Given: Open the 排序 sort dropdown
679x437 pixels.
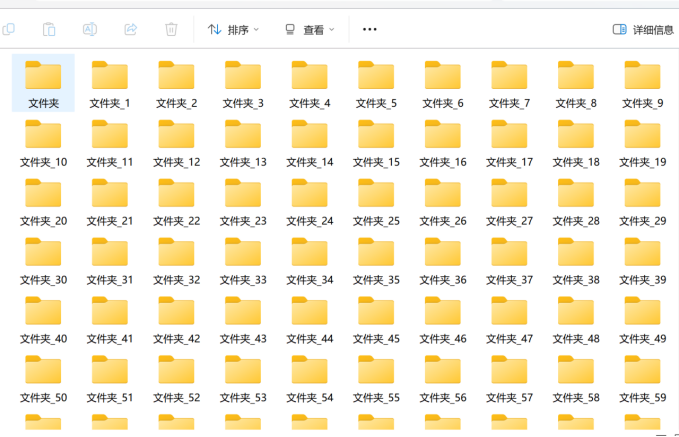Looking at the screenshot, I should coord(233,29).
